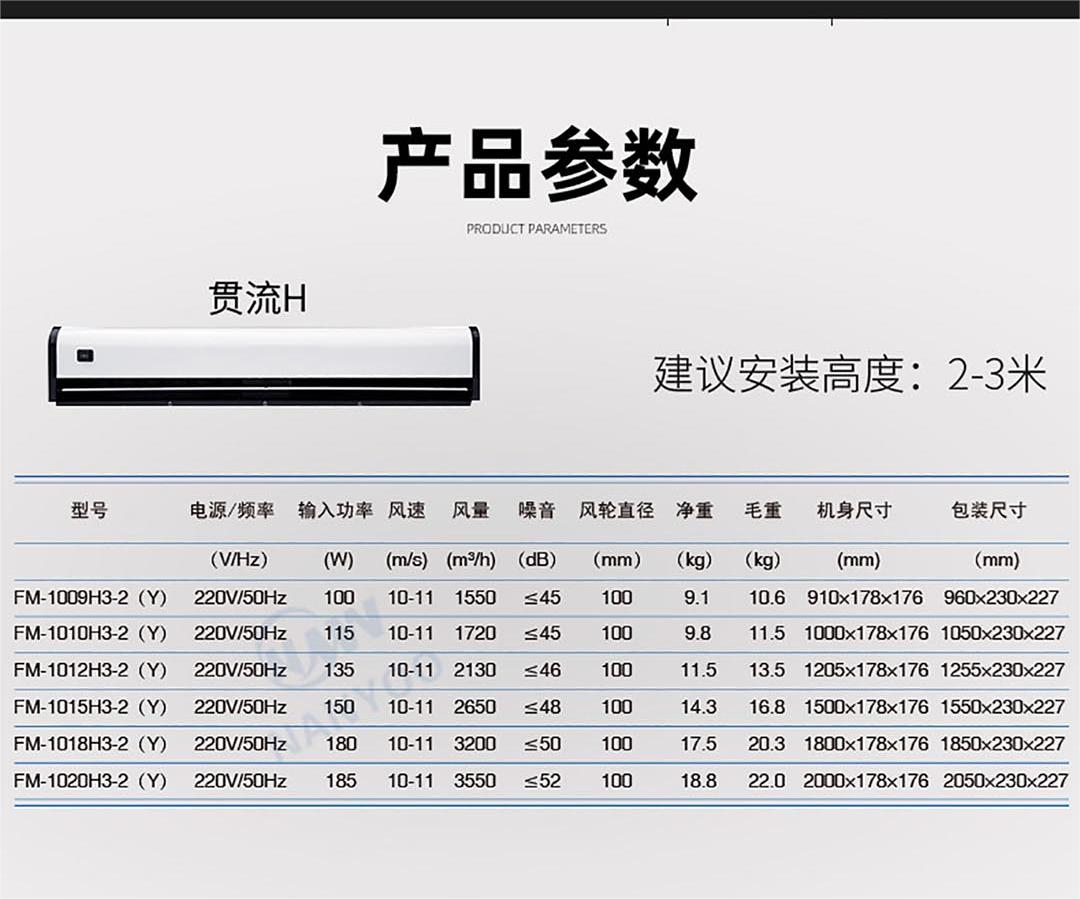
Task: Click the small display panel on the air curtain
Action: 87,354
